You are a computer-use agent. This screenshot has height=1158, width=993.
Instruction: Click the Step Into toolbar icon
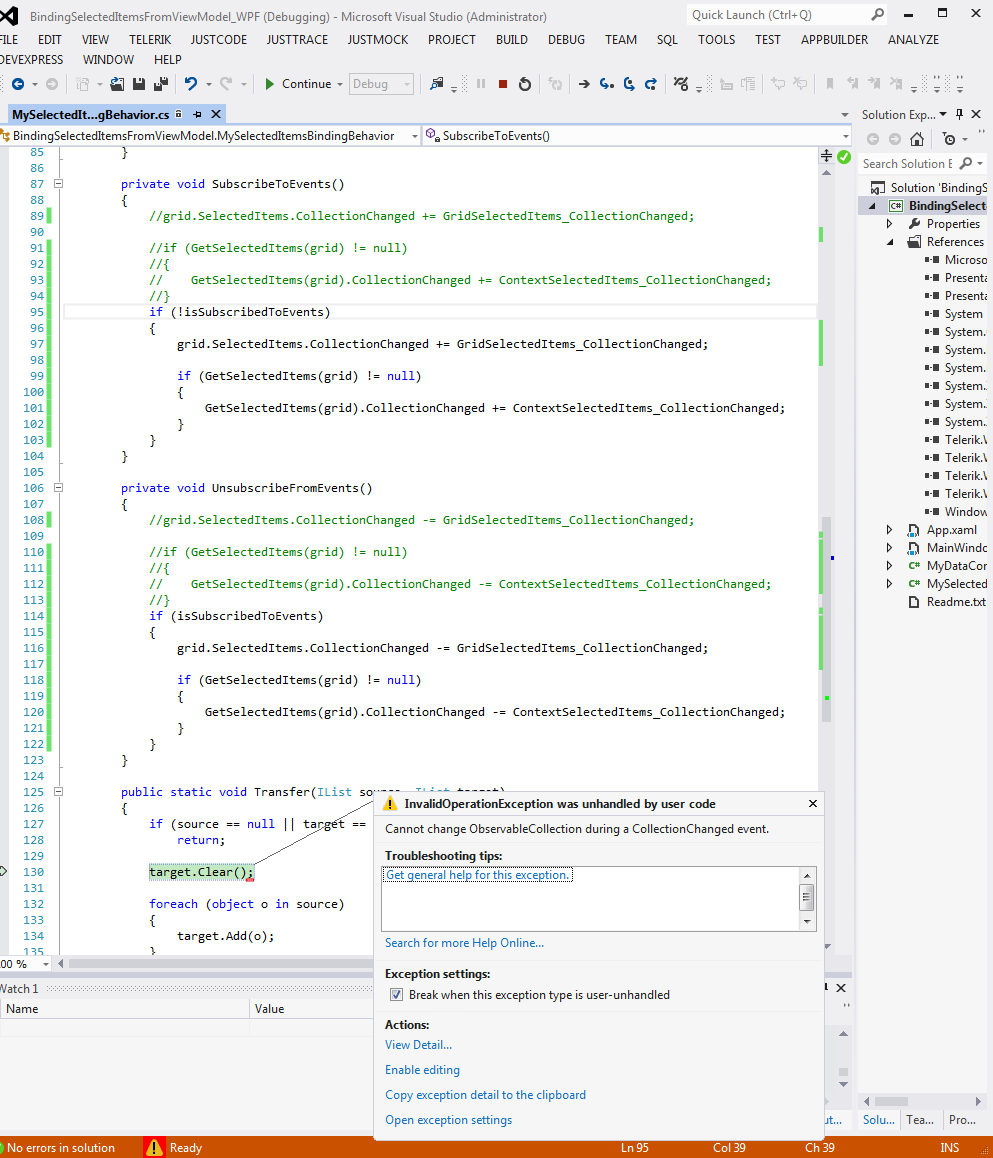point(607,84)
